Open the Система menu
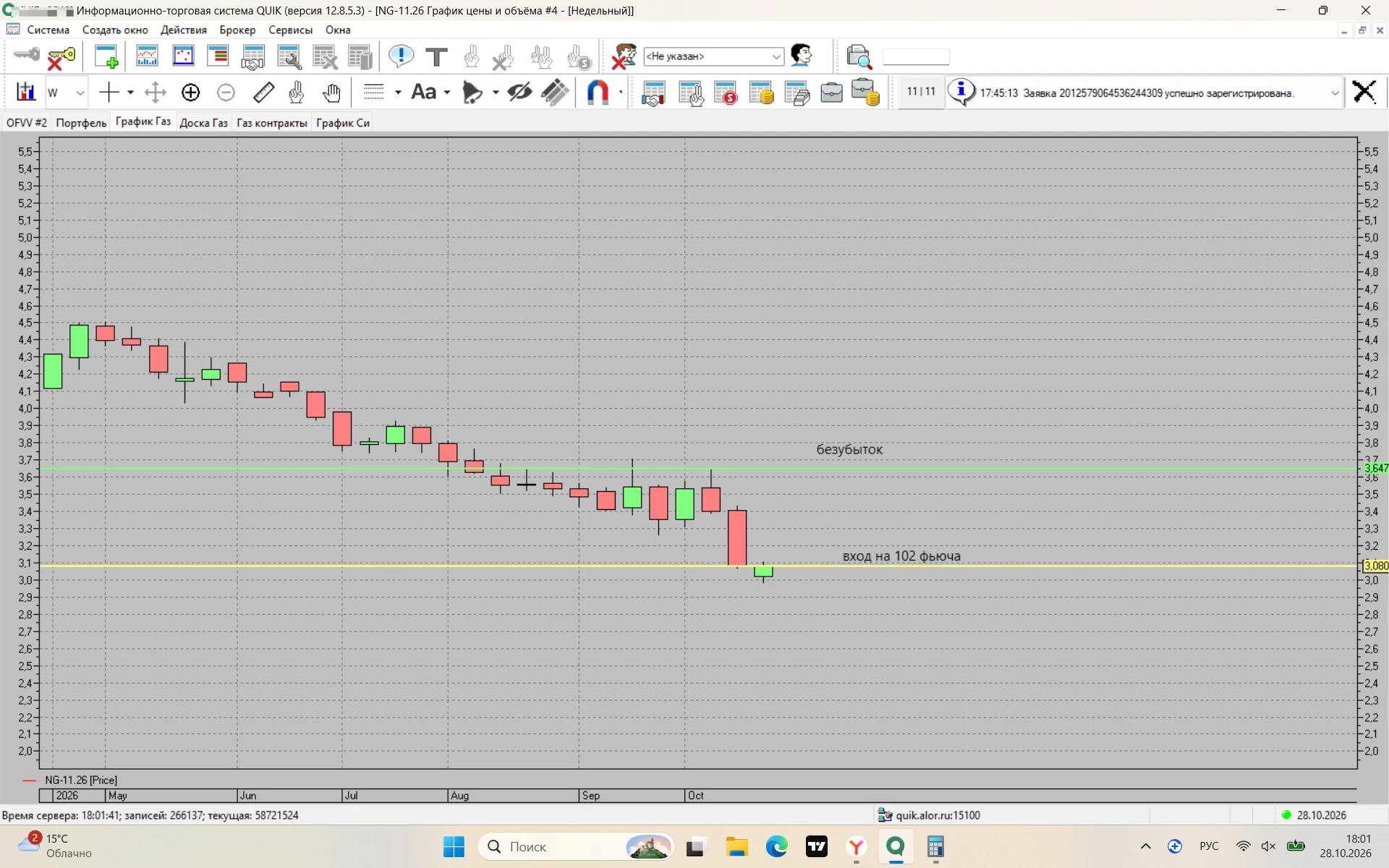This screenshot has width=1389, height=868. click(x=48, y=30)
